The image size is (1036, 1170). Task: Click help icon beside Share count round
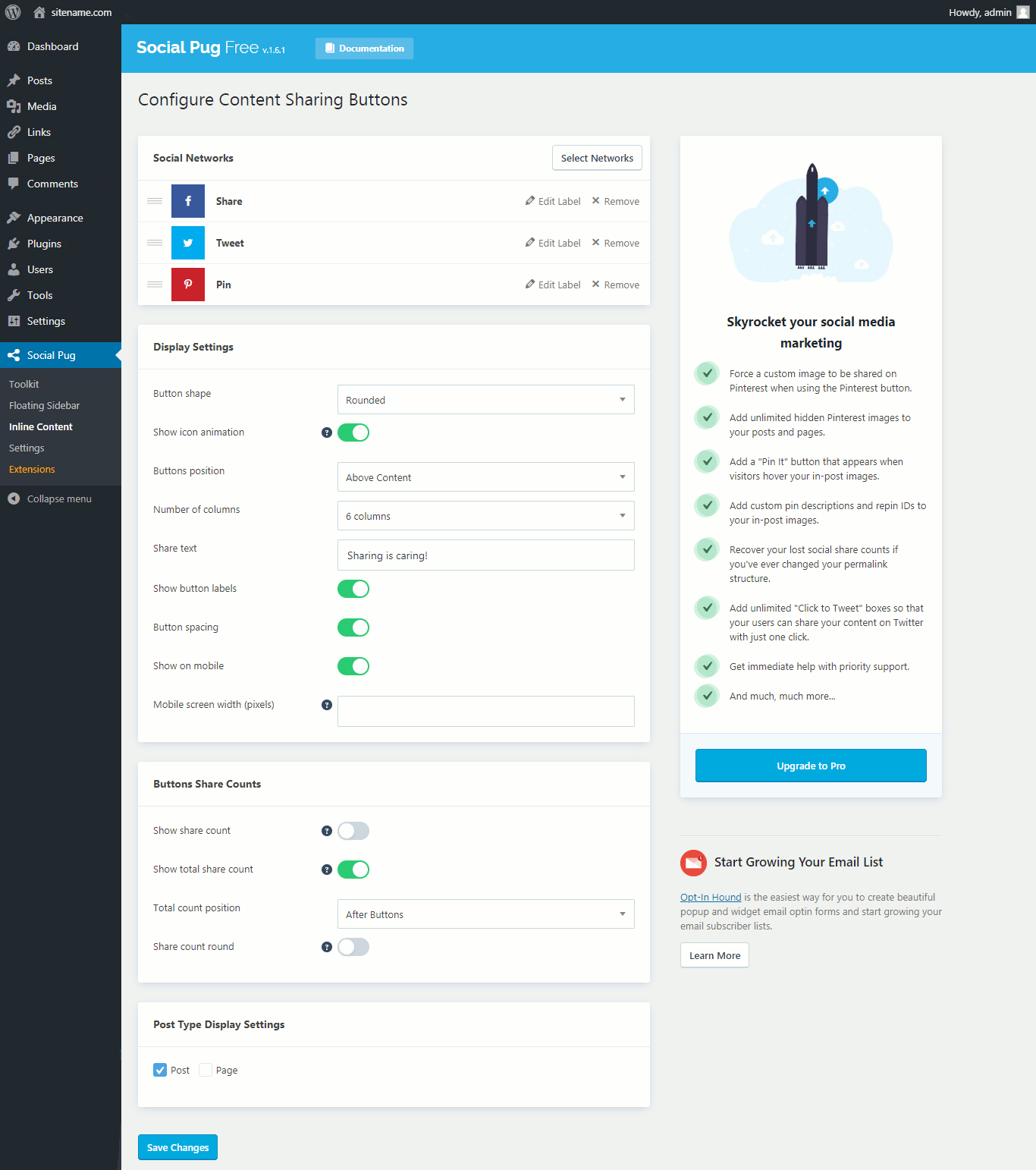pyautogui.click(x=327, y=947)
